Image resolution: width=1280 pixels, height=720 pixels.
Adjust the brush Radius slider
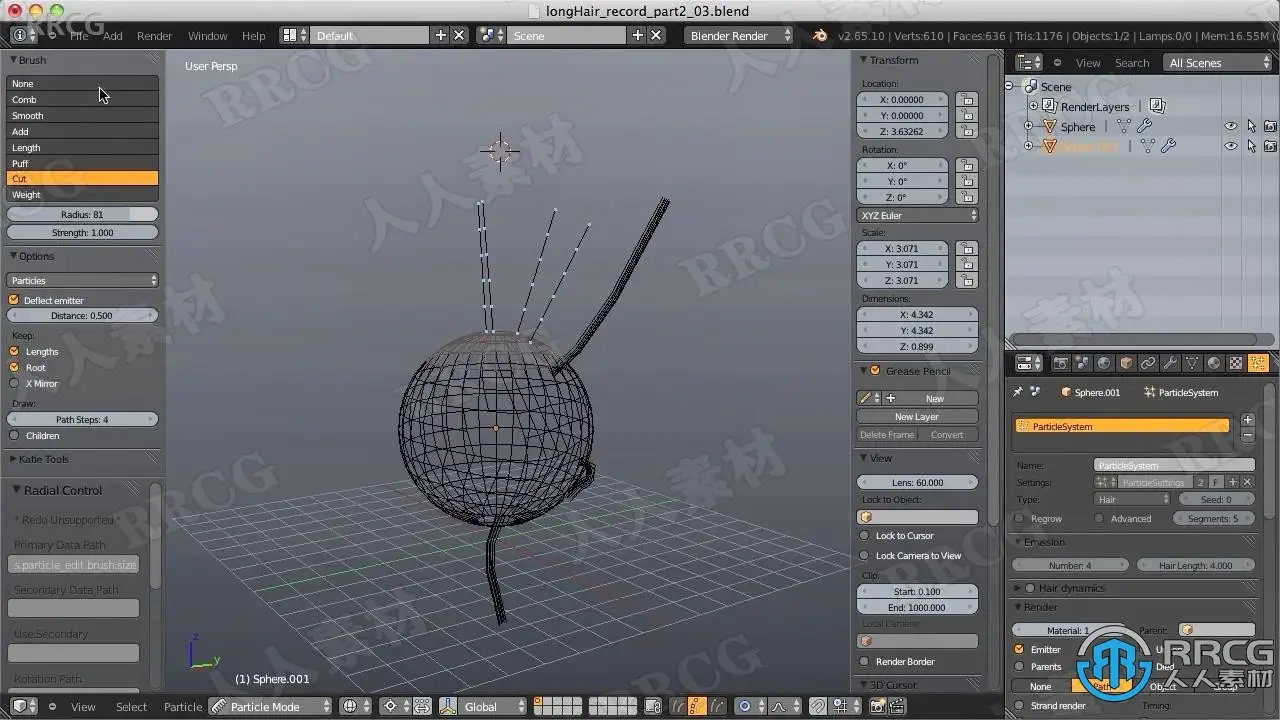tap(82, 214)
